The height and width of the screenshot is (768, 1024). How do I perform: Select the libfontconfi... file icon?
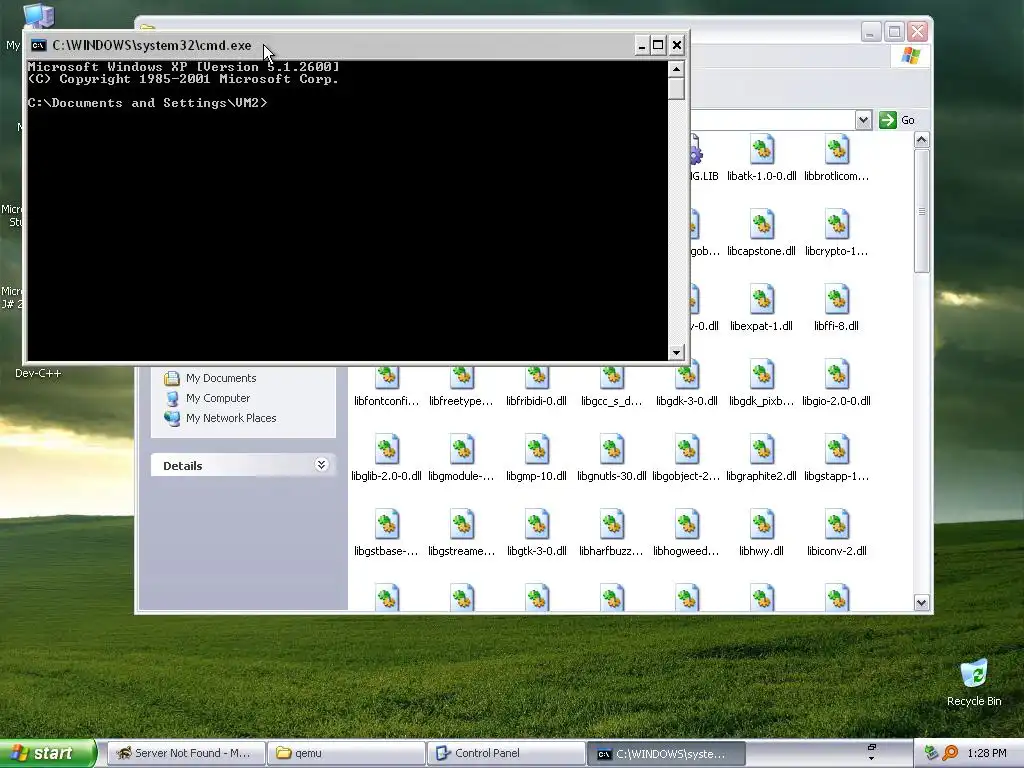387,377
